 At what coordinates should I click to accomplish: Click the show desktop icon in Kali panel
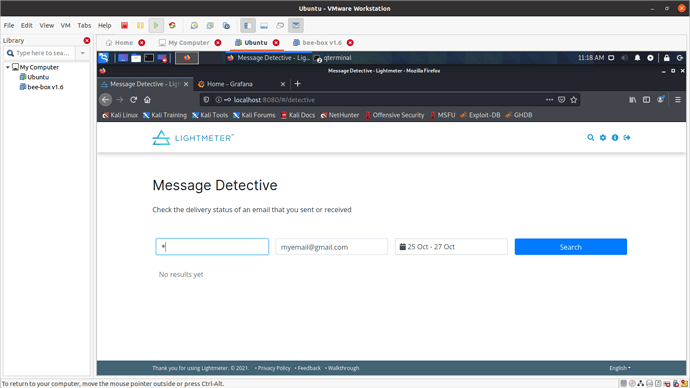pyautogui.click(x=123, y=58)
